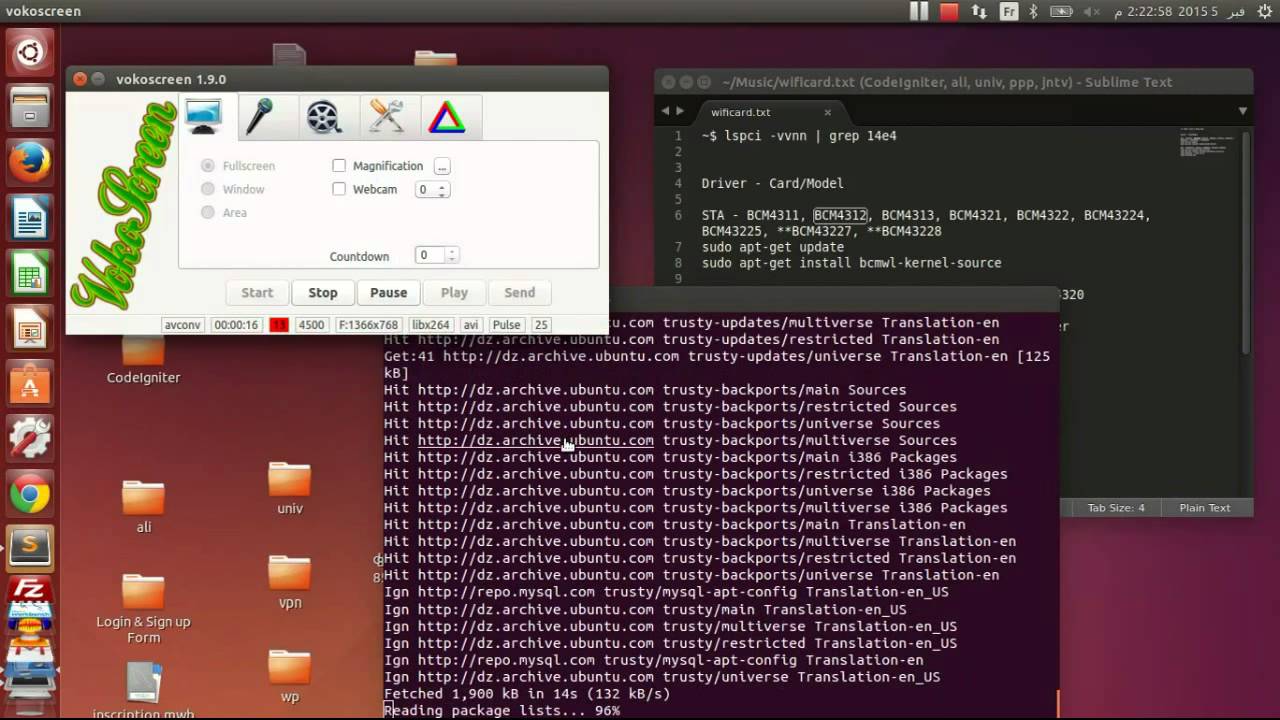The image size is (1280, 720).
Task: Launch Firefox from the launcher
Action: (x=30, y=162)
